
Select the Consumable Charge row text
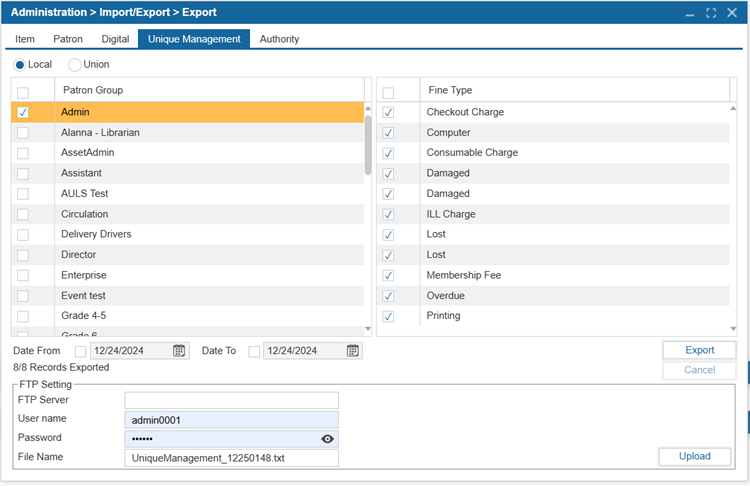[472, 152]
